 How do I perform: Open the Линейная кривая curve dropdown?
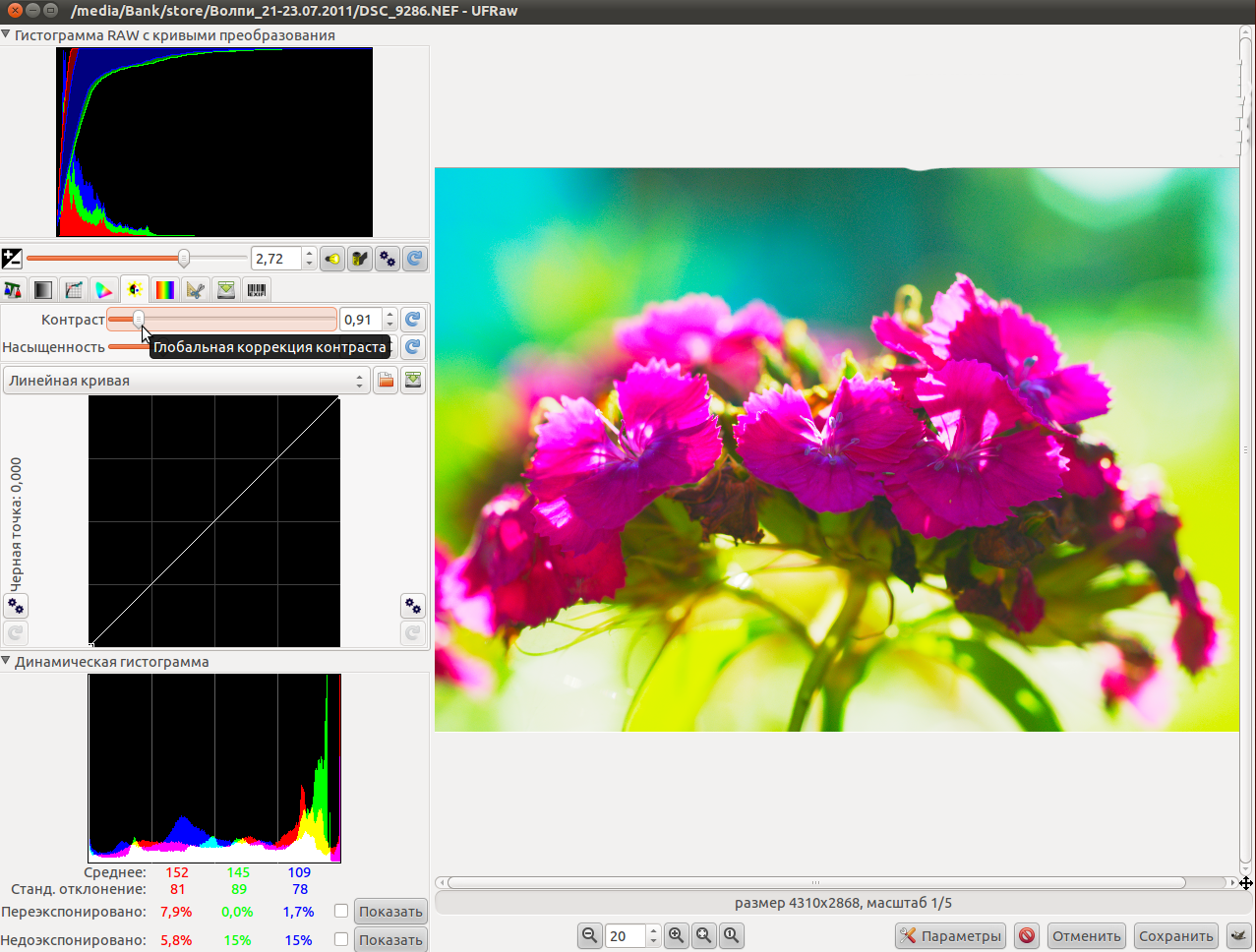click(186, 381)
